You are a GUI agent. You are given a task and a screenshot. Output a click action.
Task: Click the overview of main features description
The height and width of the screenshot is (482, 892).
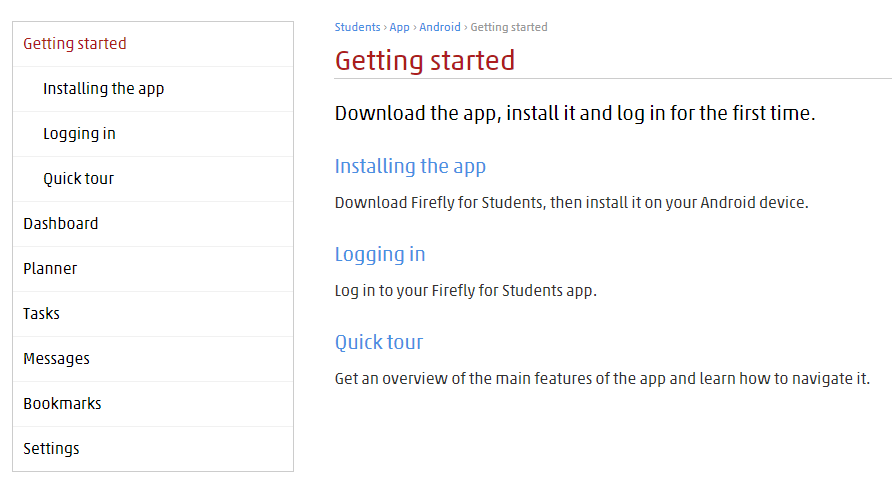tap(602, 378)
